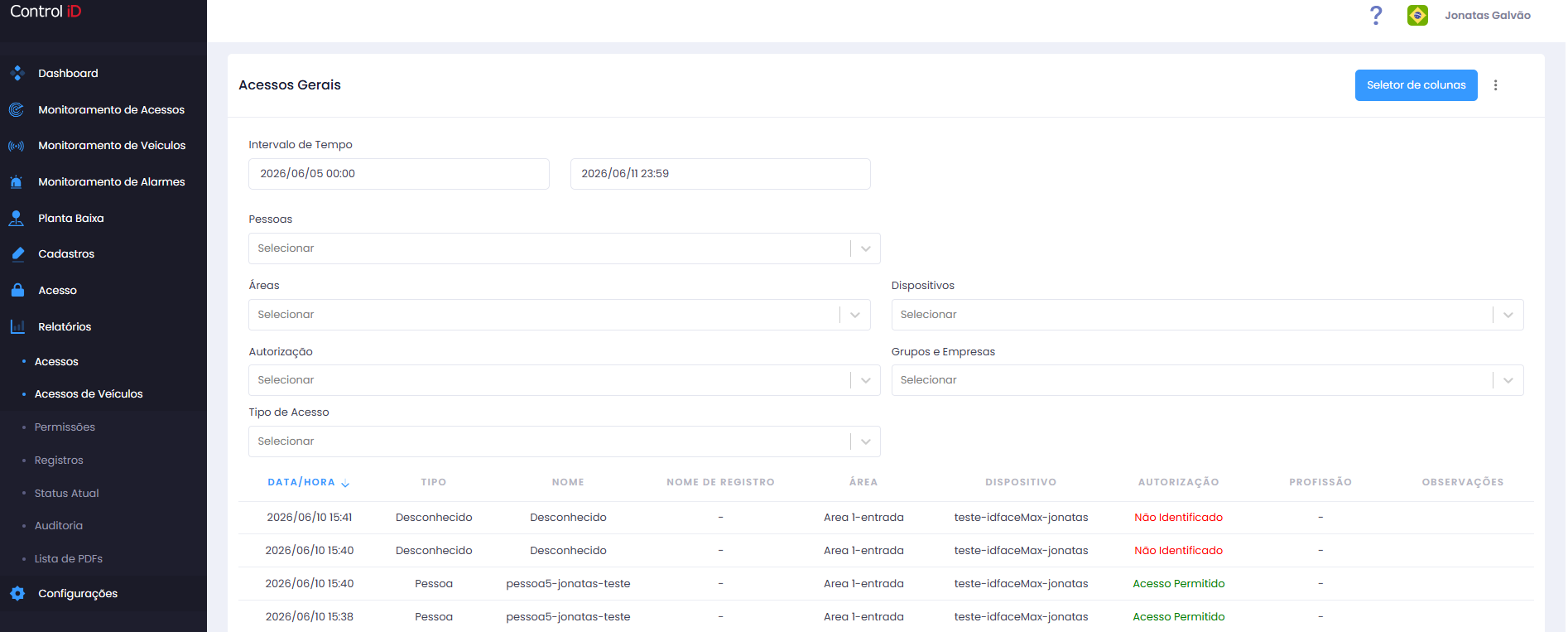Open Monitoramento de Veiculos page
Screen dimensions: 1568x632
click(112, 146)
